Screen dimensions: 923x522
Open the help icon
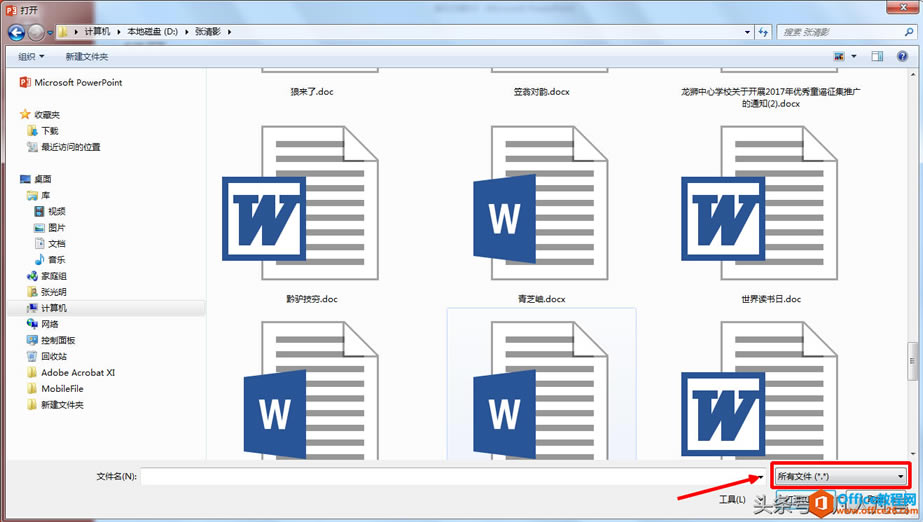tap(902, 56)
